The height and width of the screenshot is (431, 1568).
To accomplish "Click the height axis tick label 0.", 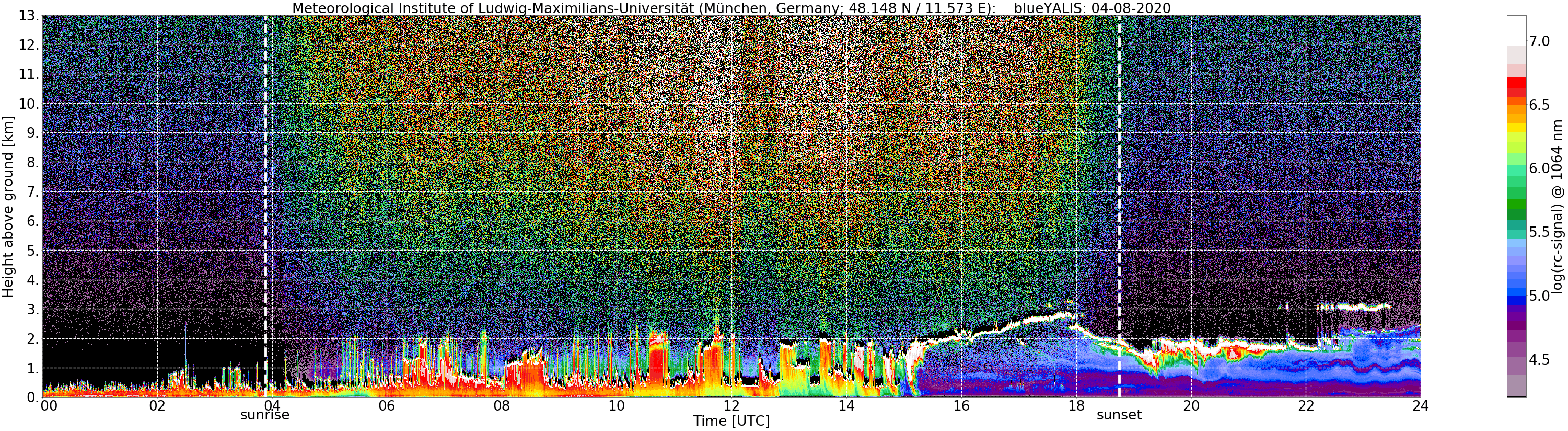I will (32, 398).
